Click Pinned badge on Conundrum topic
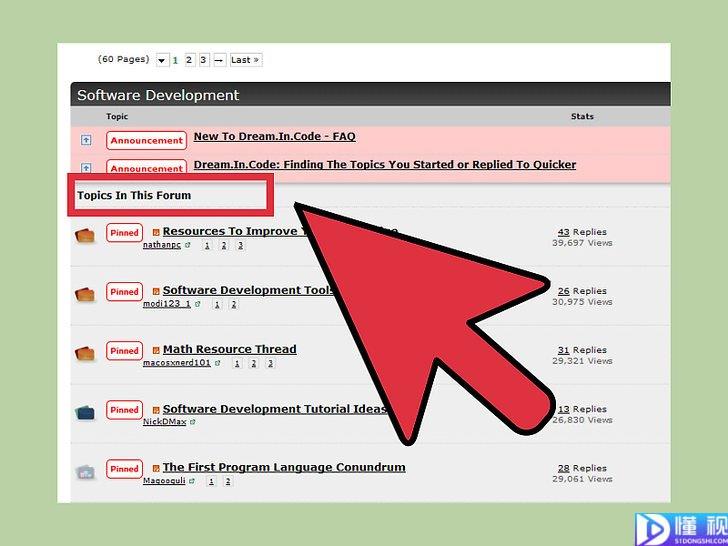 tap(124, 468)
